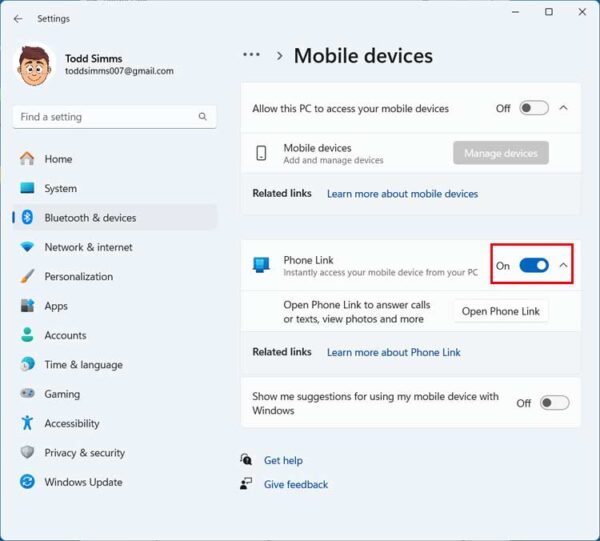600x541 pixels.
Task: Click the Give feedback link
Action: coord(296,484)
